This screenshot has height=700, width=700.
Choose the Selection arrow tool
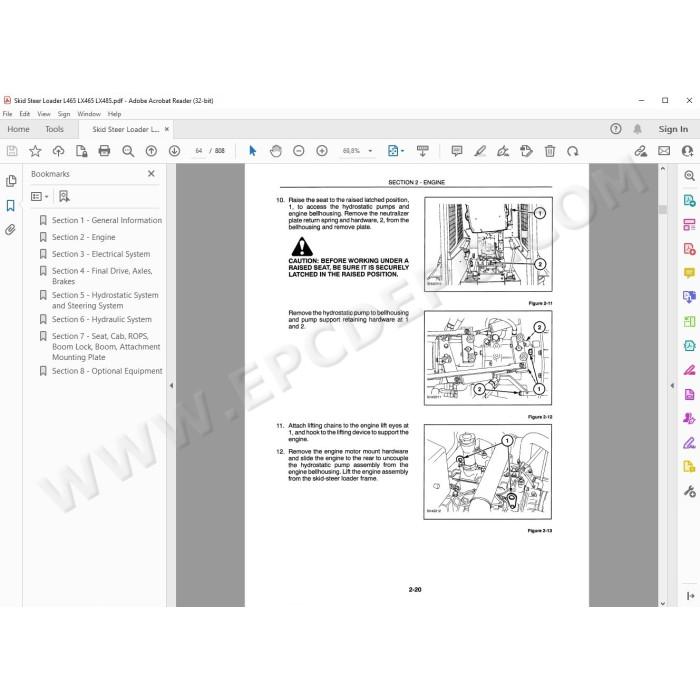[253, 151]
